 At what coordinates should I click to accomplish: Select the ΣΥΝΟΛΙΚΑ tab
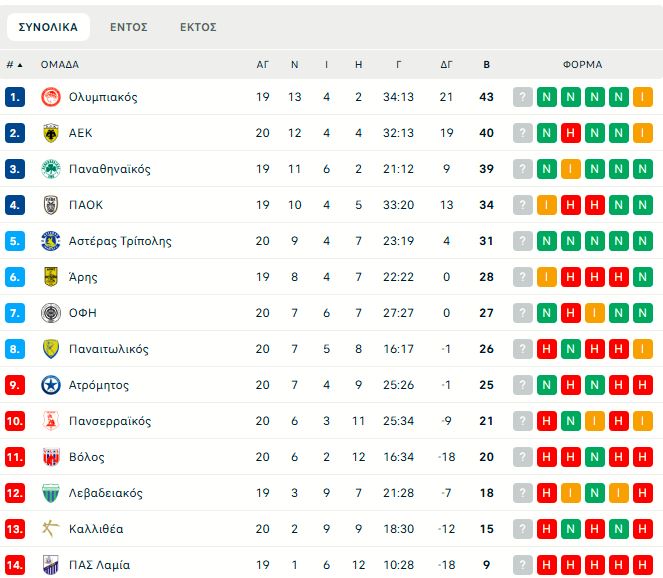(x=48, y=27)
